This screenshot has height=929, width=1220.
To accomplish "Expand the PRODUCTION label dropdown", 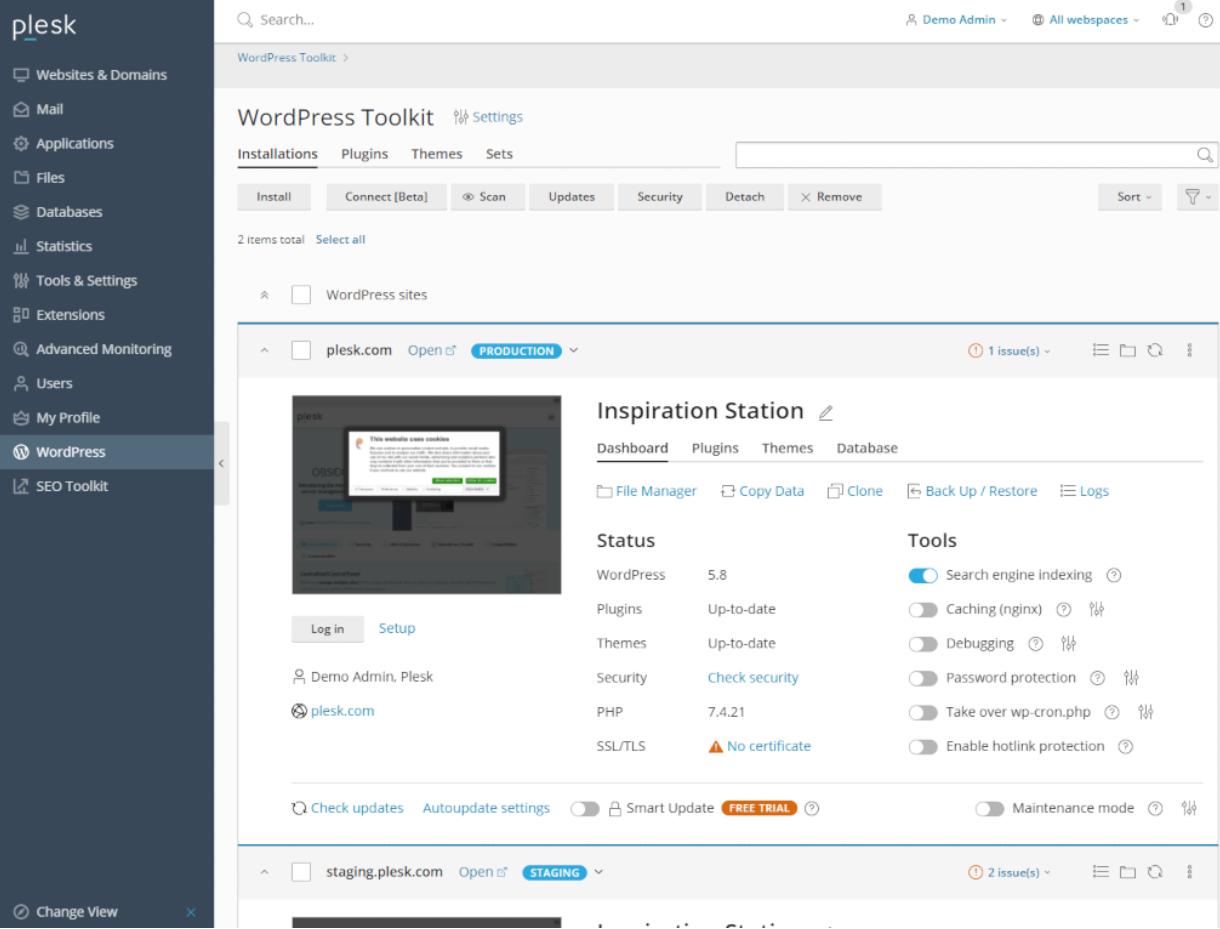I will pos(574,351).
